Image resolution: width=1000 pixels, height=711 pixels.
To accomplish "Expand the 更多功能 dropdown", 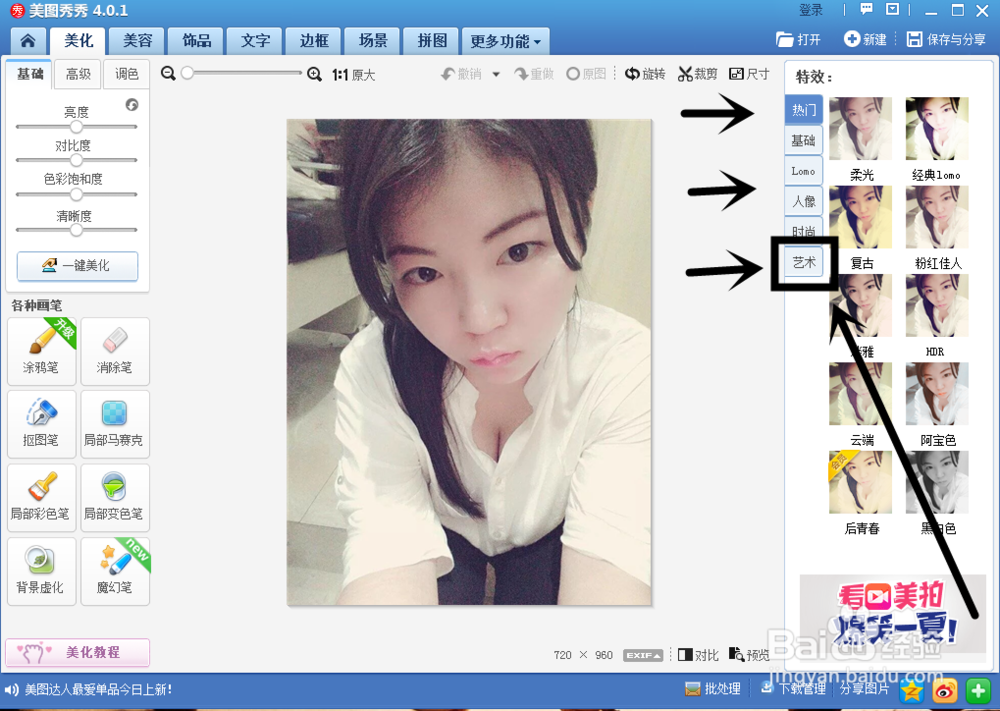I will pyautogui.click(x=506, y=41).
